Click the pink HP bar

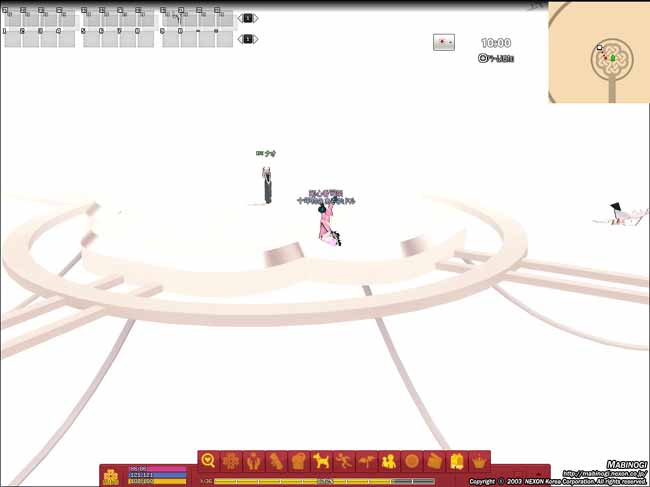157,469
